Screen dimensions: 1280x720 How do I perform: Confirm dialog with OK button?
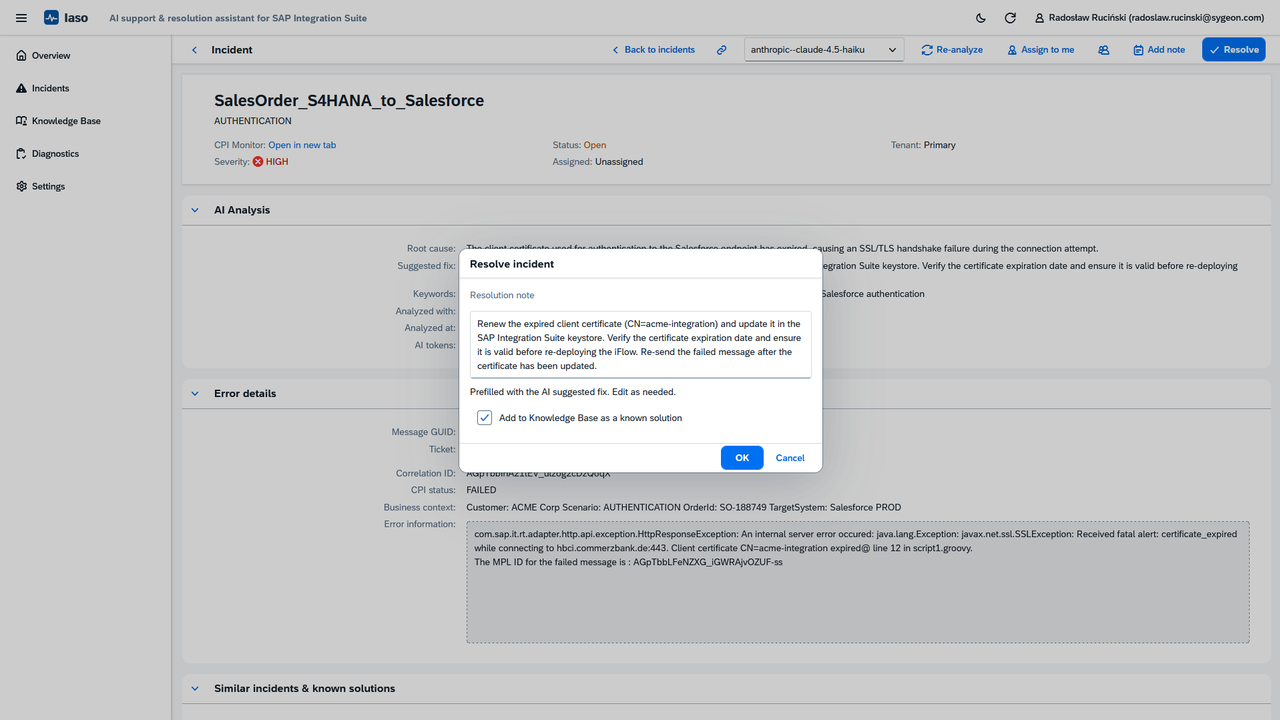742,458
